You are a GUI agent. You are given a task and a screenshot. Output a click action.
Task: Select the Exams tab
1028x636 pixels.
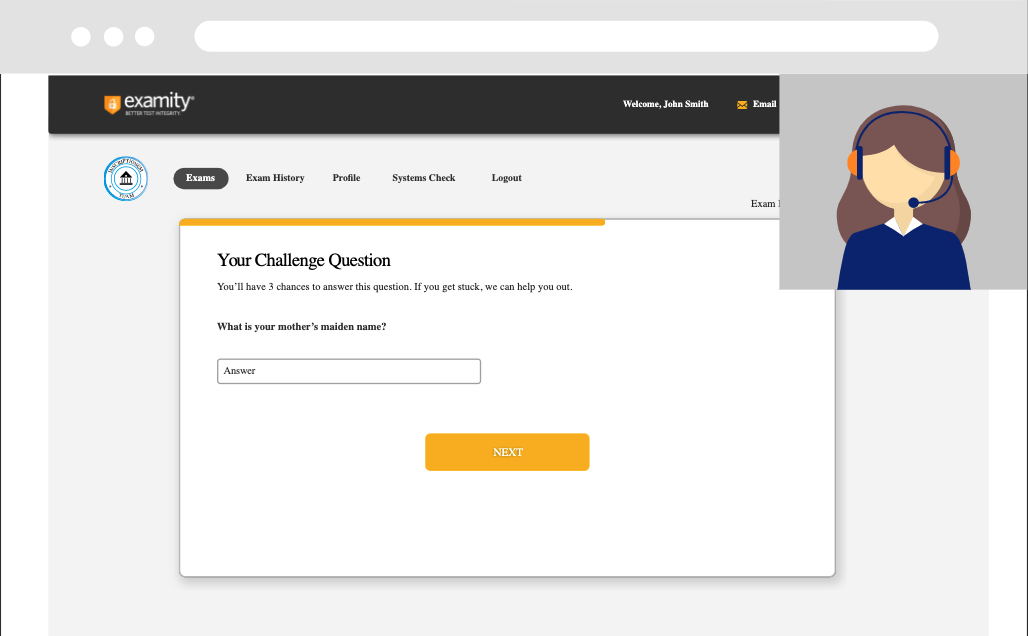pyautogui.click(x=200, y=178)
